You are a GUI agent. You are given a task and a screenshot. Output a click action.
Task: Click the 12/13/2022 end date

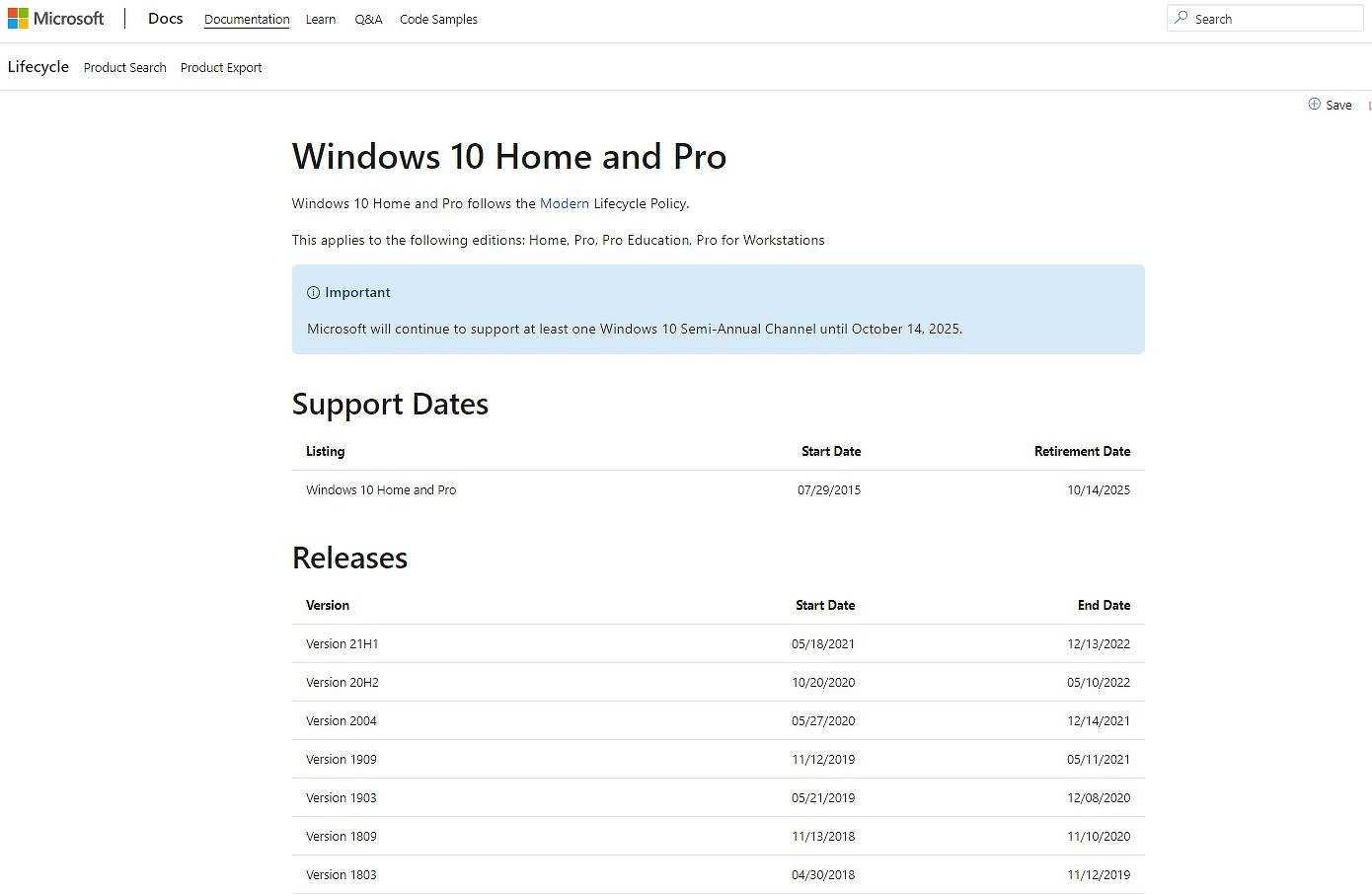[1099, 643]
